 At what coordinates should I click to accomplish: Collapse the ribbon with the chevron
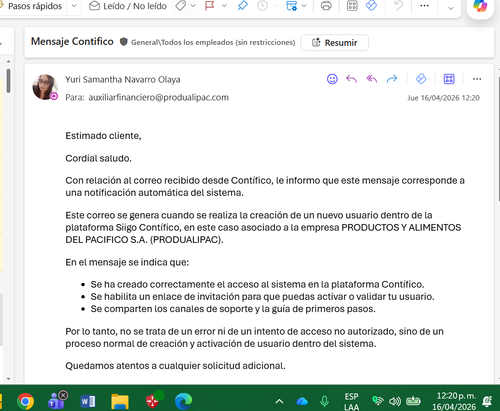point(450,8)
